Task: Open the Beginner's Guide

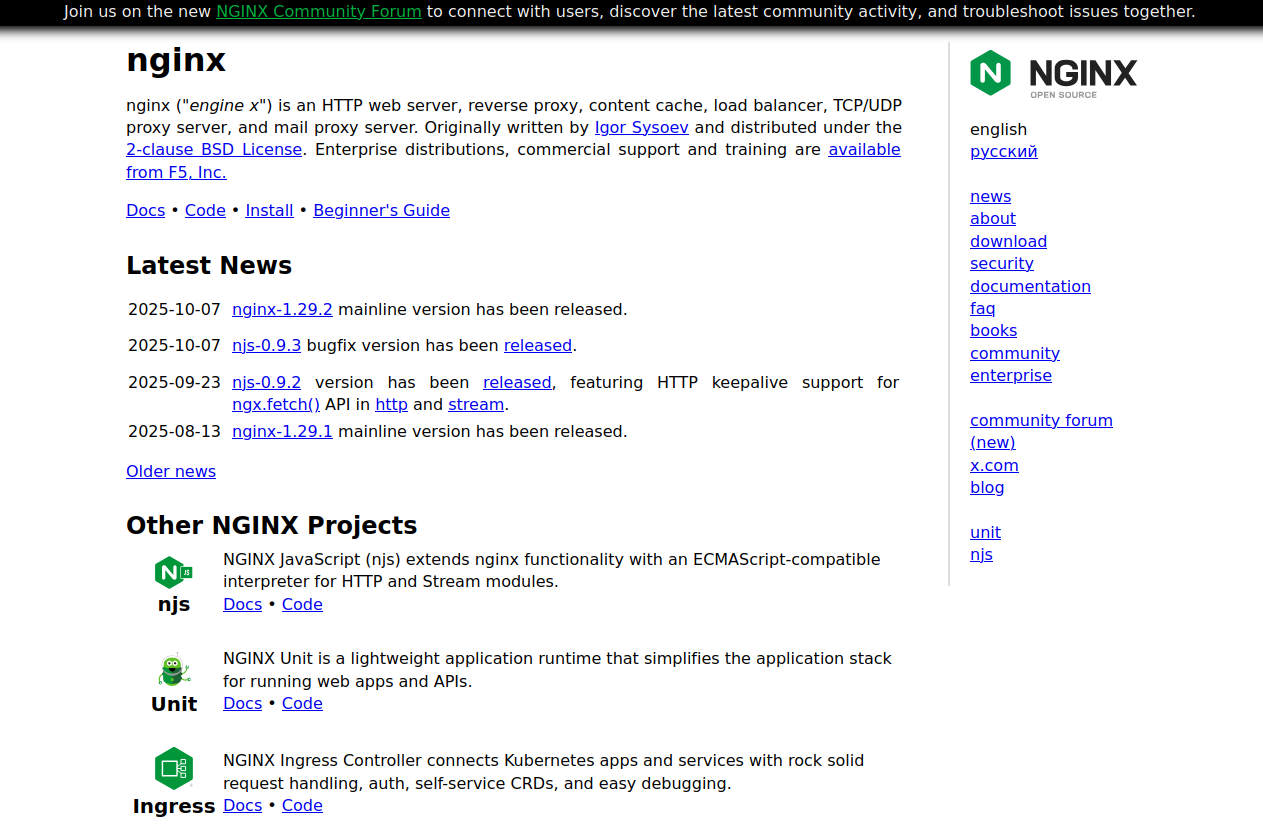Action: pyautogui.click(x=381, y=210)
